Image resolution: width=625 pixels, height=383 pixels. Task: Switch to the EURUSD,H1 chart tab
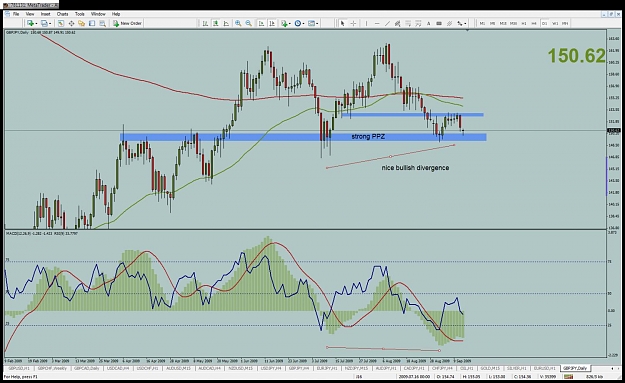[x=544, y=368]
